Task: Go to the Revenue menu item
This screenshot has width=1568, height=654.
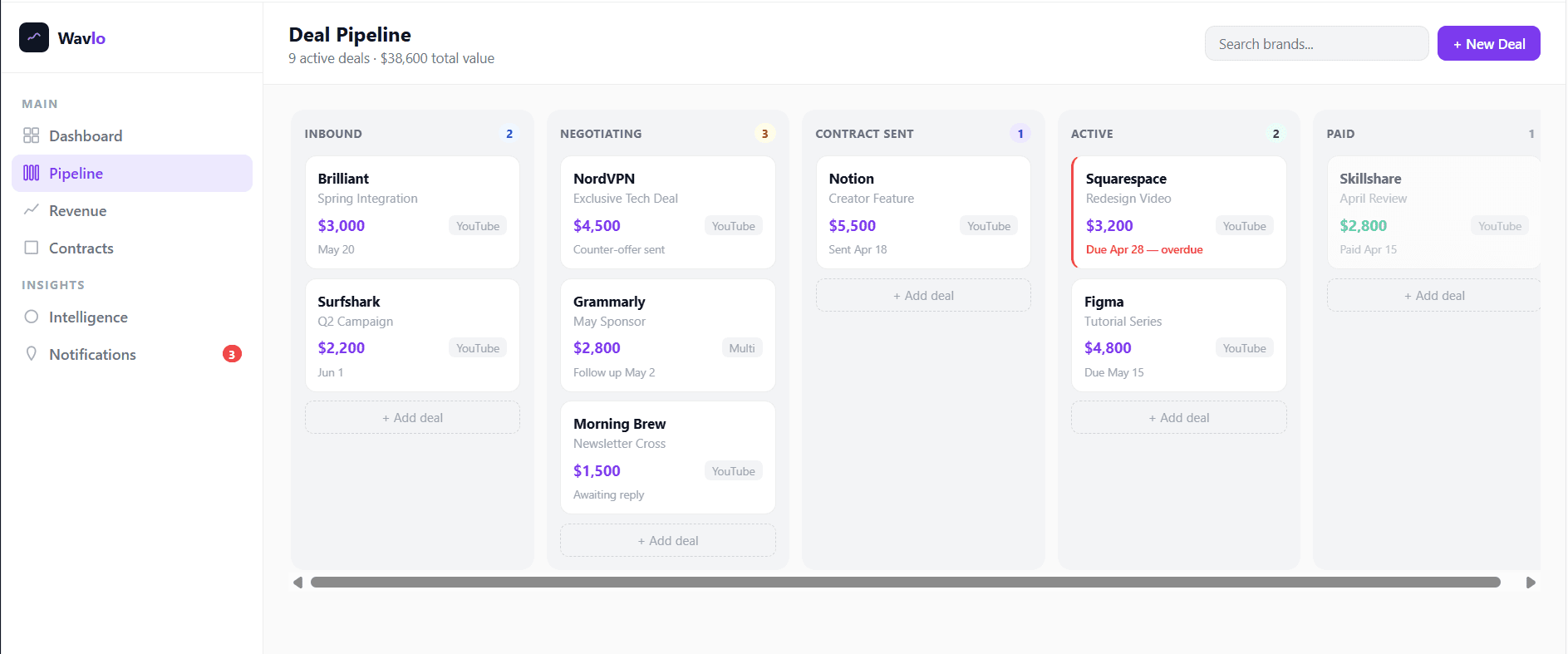Action: click(132, 210)
